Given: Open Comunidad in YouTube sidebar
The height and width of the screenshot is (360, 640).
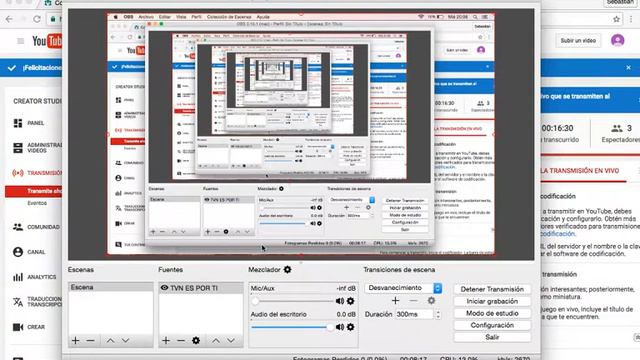Looking at the screenshot, I should coord(36,227).
